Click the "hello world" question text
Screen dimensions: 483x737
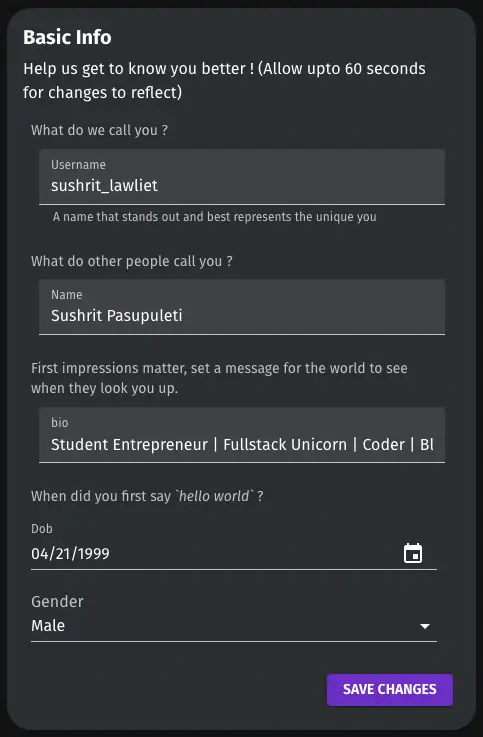(x=147, y=496)
